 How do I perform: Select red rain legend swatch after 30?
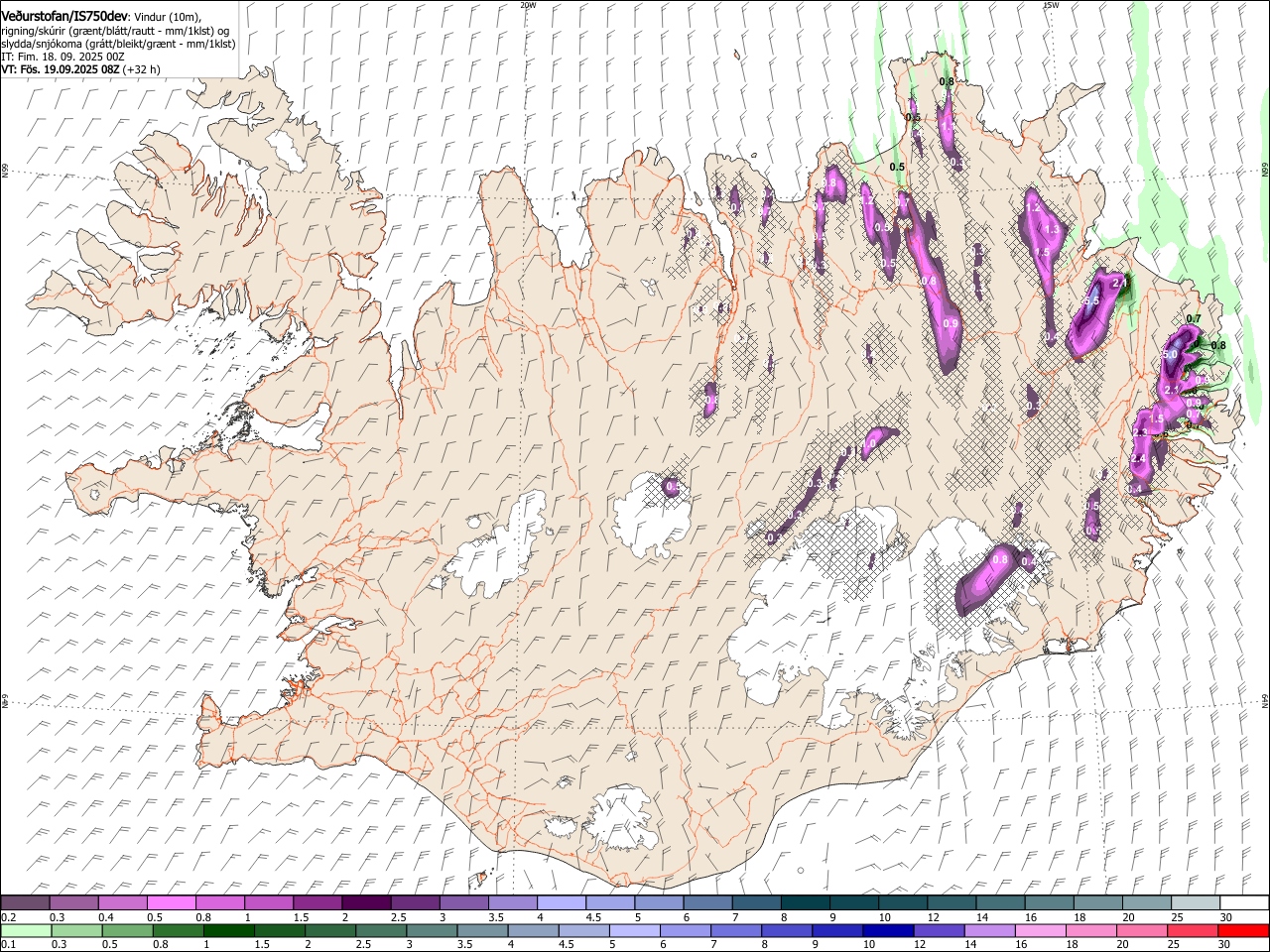pos(1243,931)
